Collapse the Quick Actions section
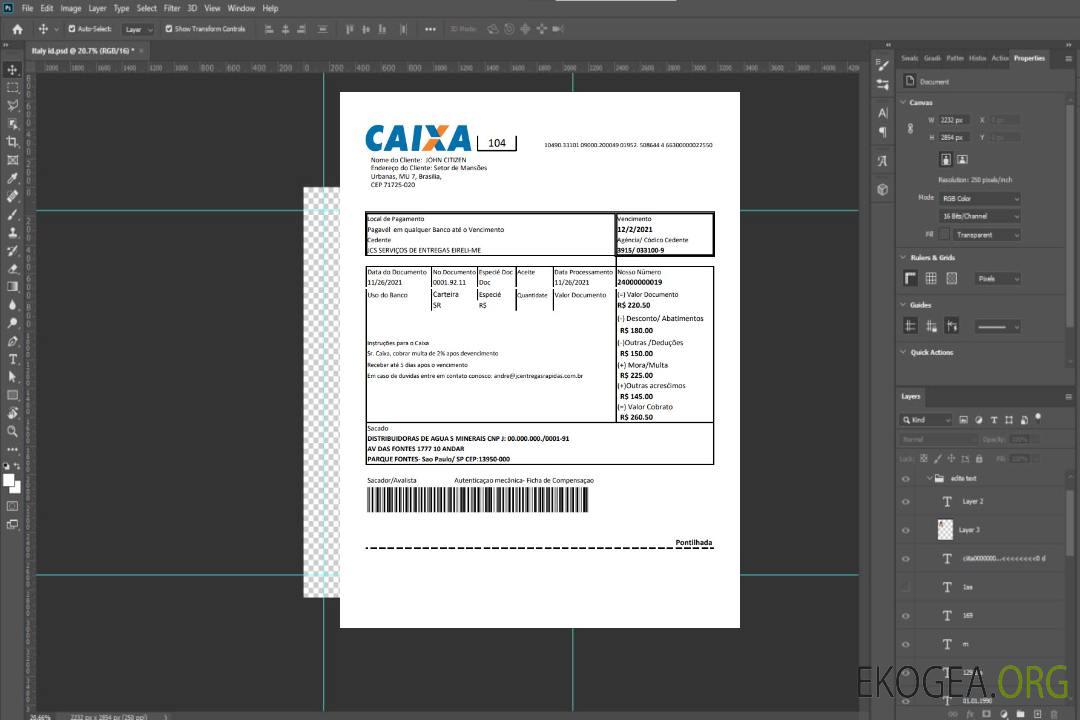Viewport: 1080px width, 720px height. [x=904, y=352]
